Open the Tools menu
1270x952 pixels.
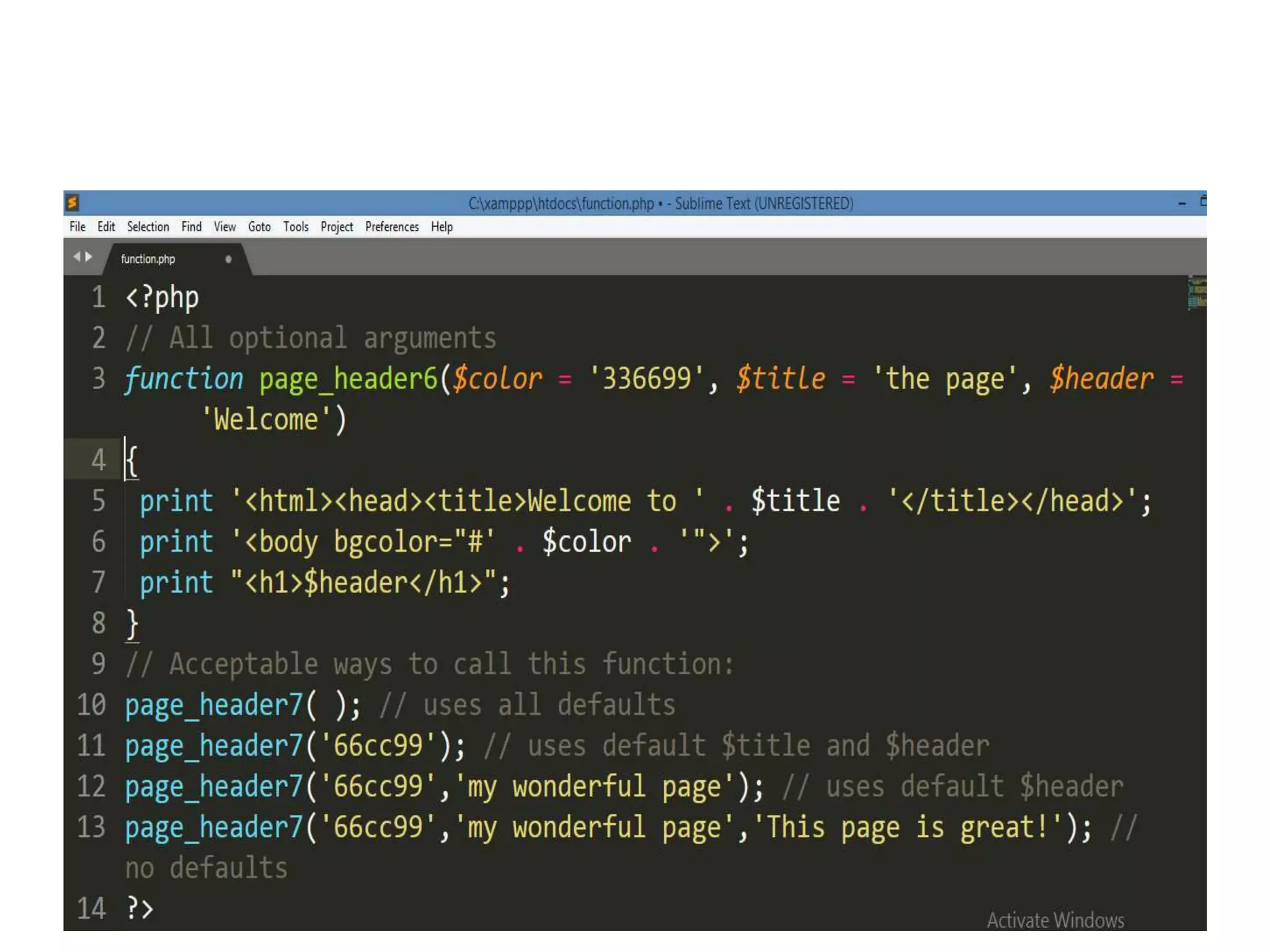(296, 227)
